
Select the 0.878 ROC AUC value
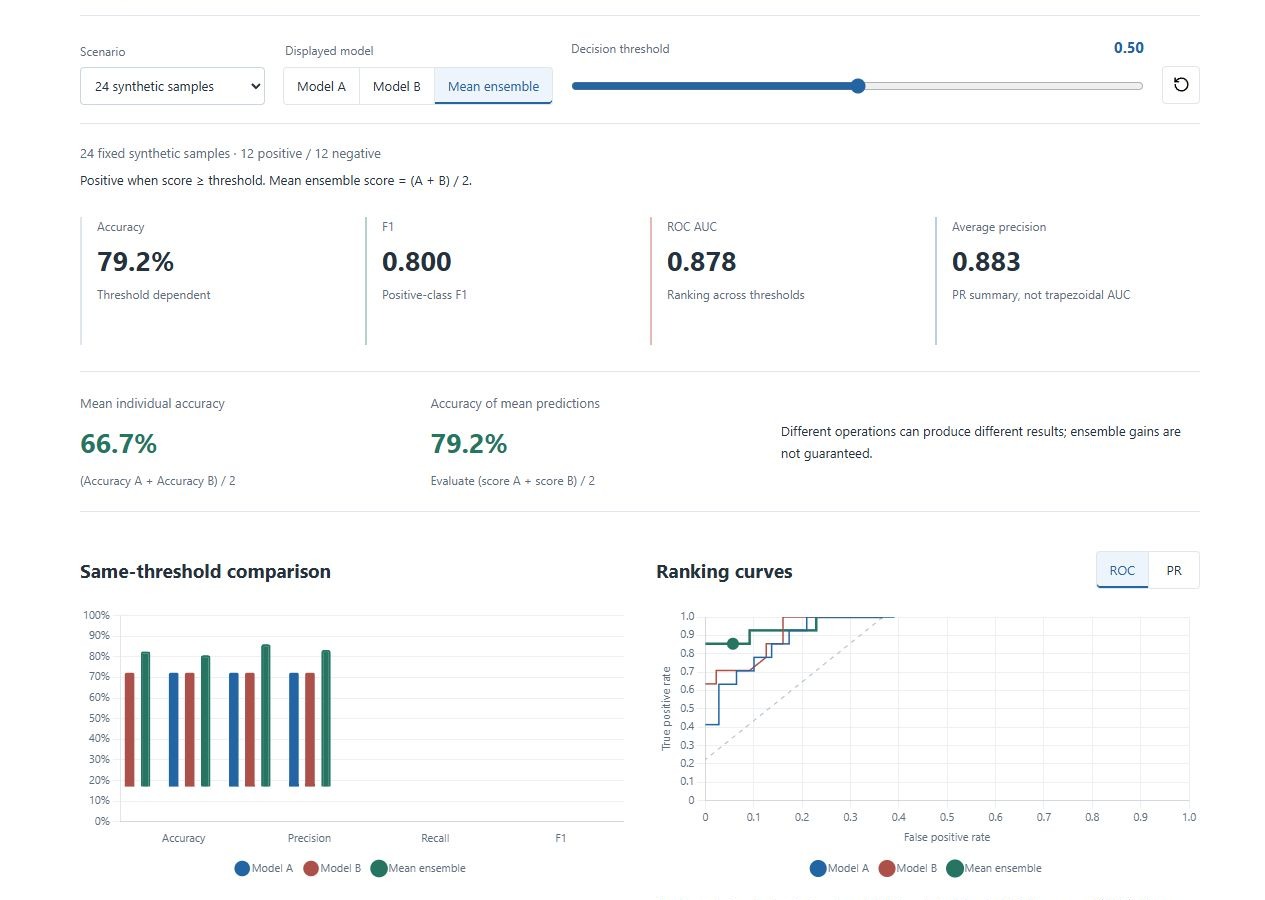tap(702, 262)
